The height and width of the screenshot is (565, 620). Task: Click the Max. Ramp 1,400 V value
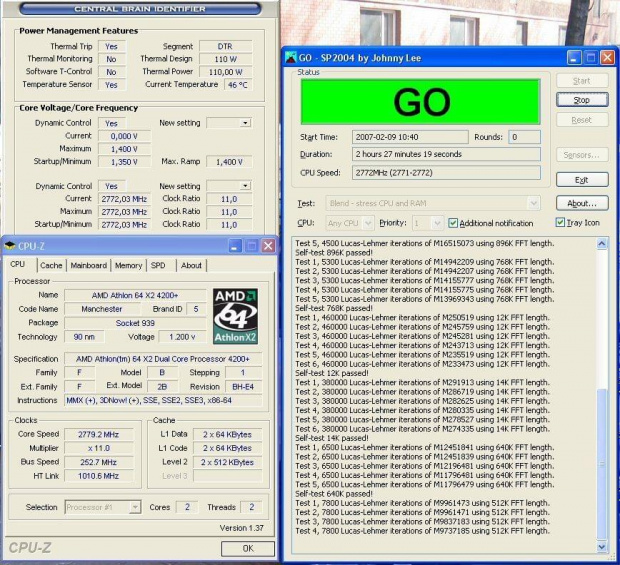pyautogui.click(x=229, y=162)
